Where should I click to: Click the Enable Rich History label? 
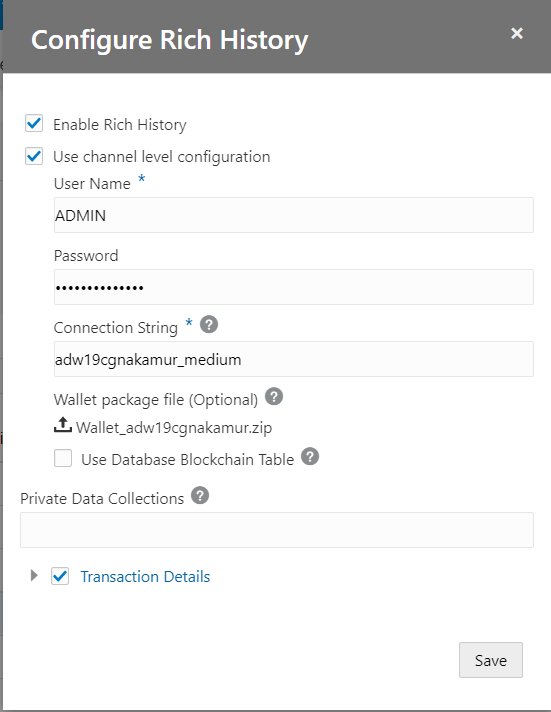[120, 124]
